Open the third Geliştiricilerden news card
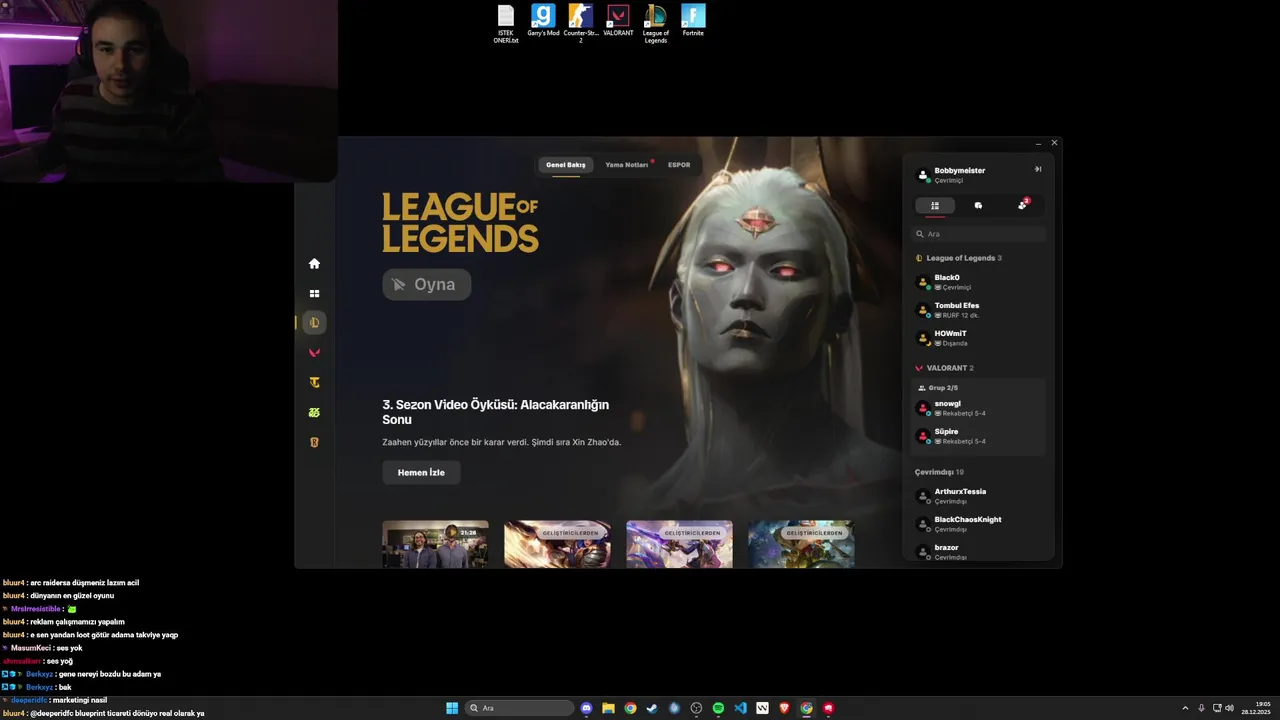 679,544
